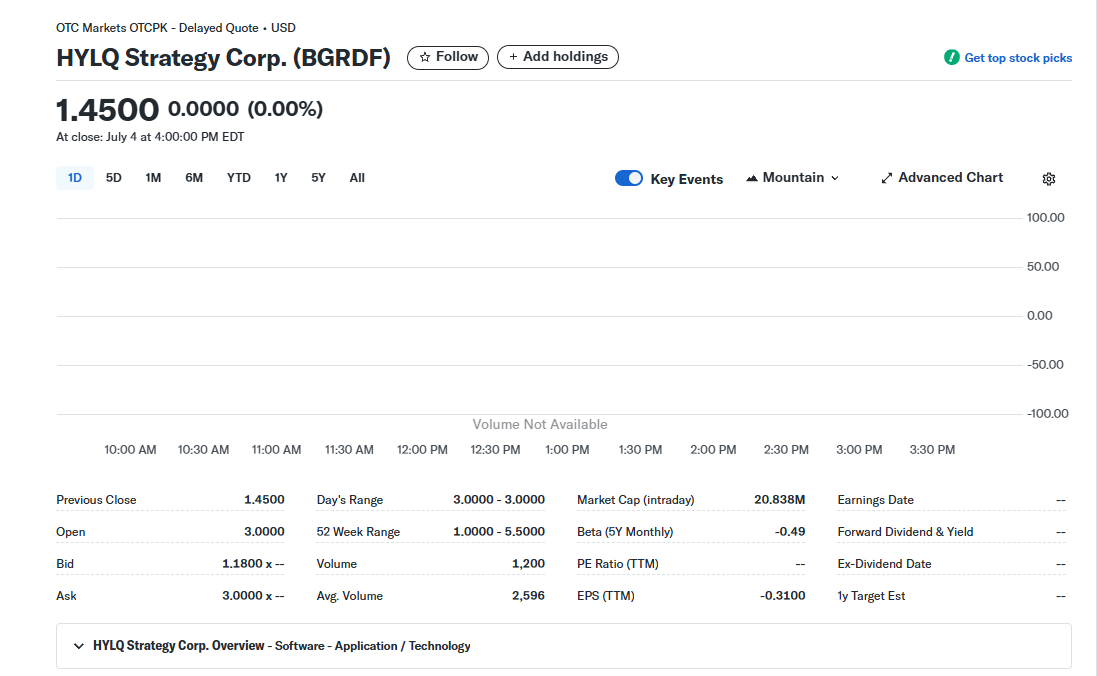1097x676 pixels.
Task: Click the star icon in Follow button
Action: tap(425, 57)
